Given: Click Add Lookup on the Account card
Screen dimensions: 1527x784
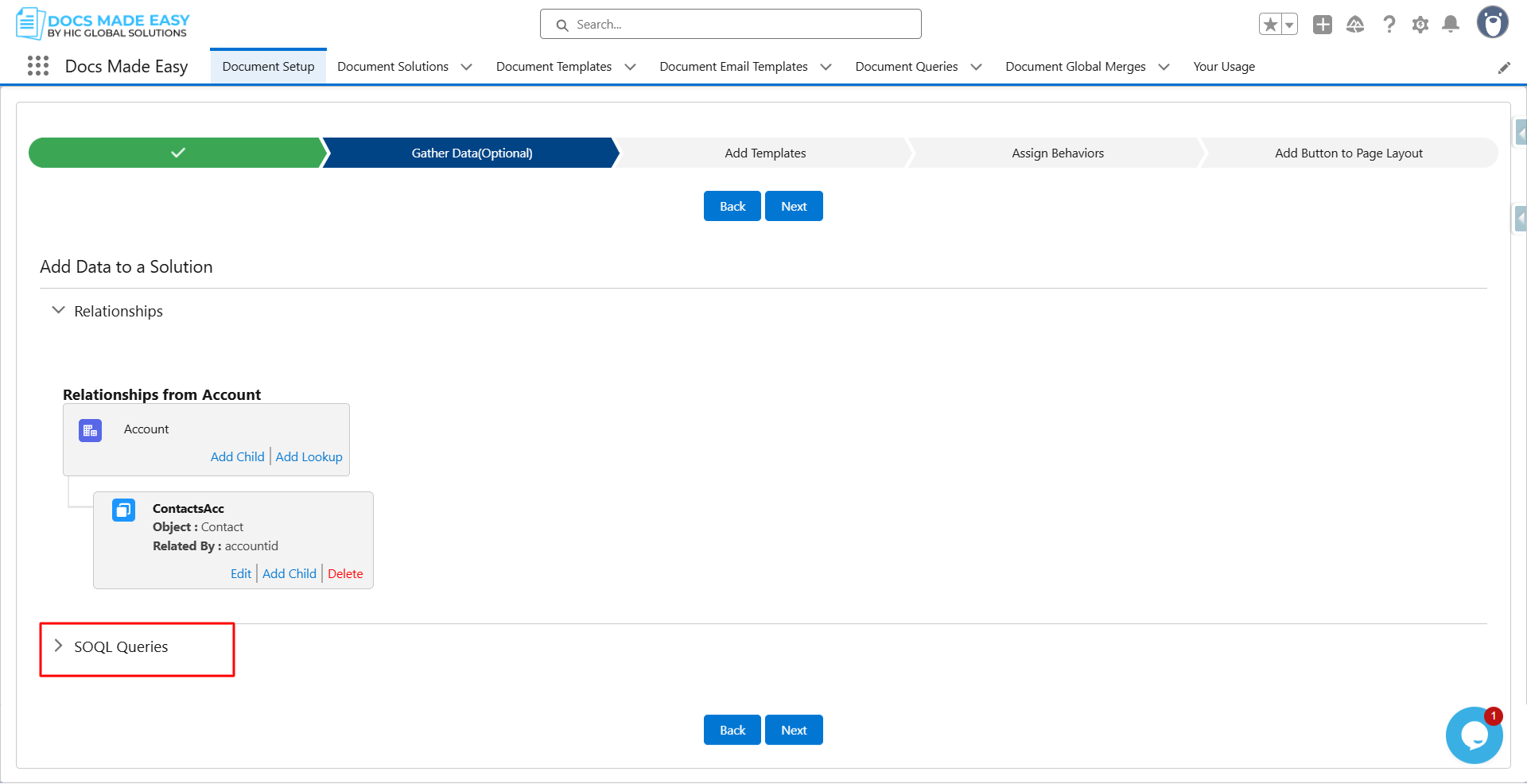Looking at the screenshot, I should pyautogui.click(x=309, y=456).
